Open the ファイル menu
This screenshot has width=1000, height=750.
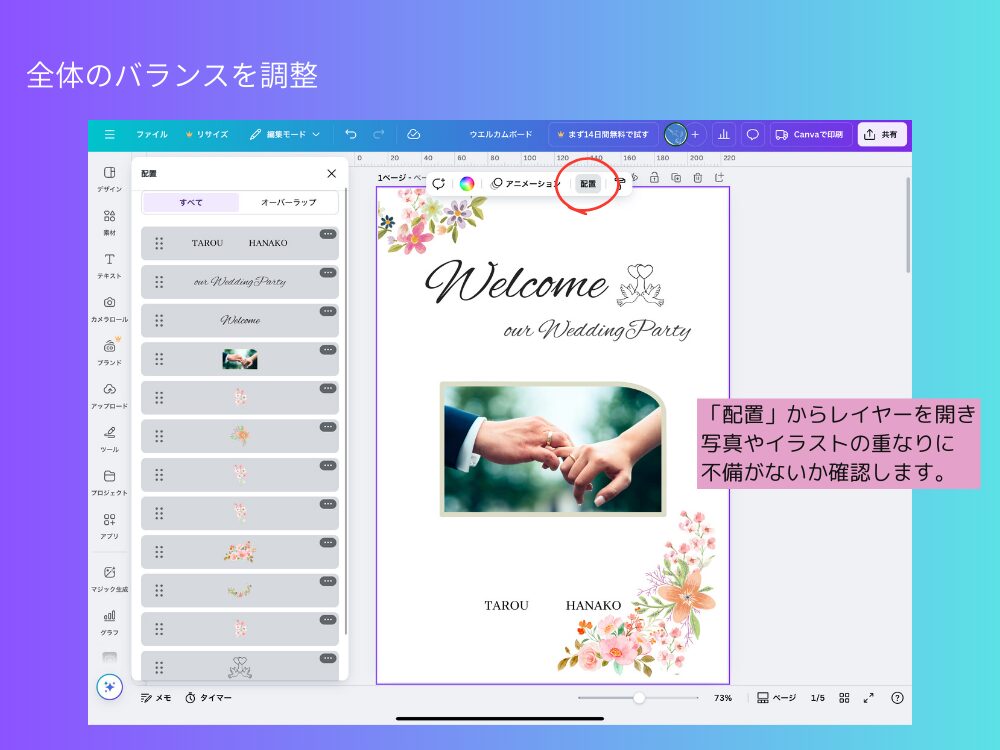pyautogui.click(x=152, y=134)
